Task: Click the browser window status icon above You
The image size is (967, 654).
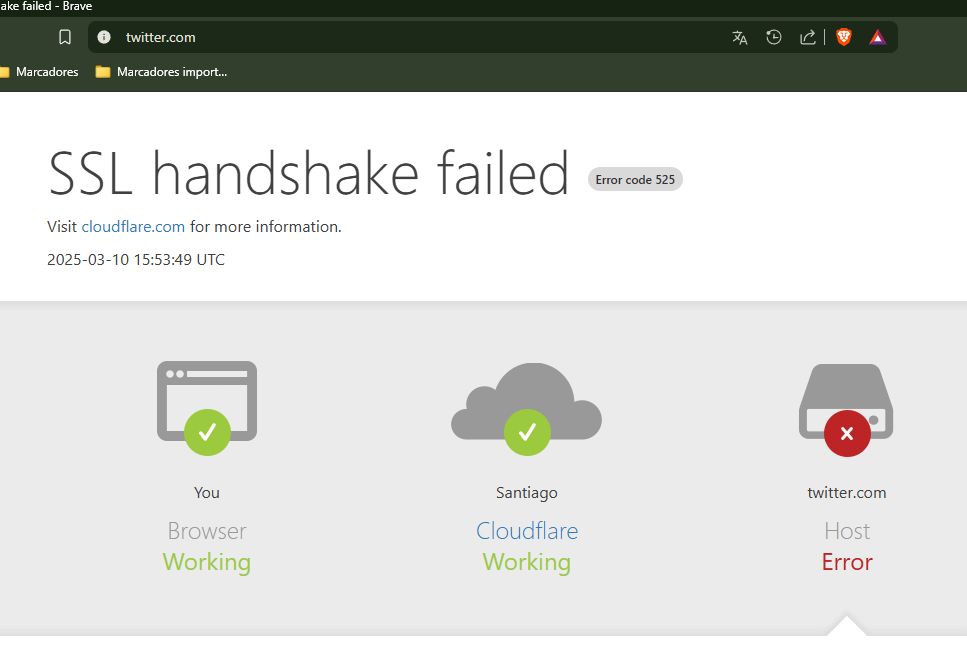Action: click(x=207, y=408)
